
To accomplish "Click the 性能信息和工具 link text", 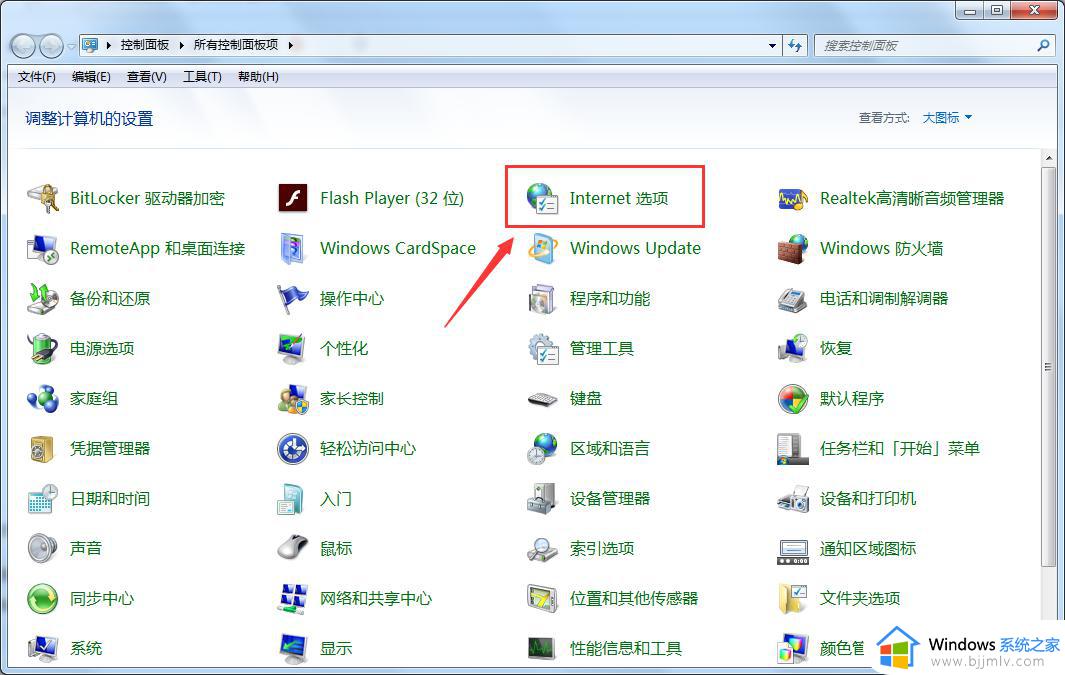I will pos(626,649).
